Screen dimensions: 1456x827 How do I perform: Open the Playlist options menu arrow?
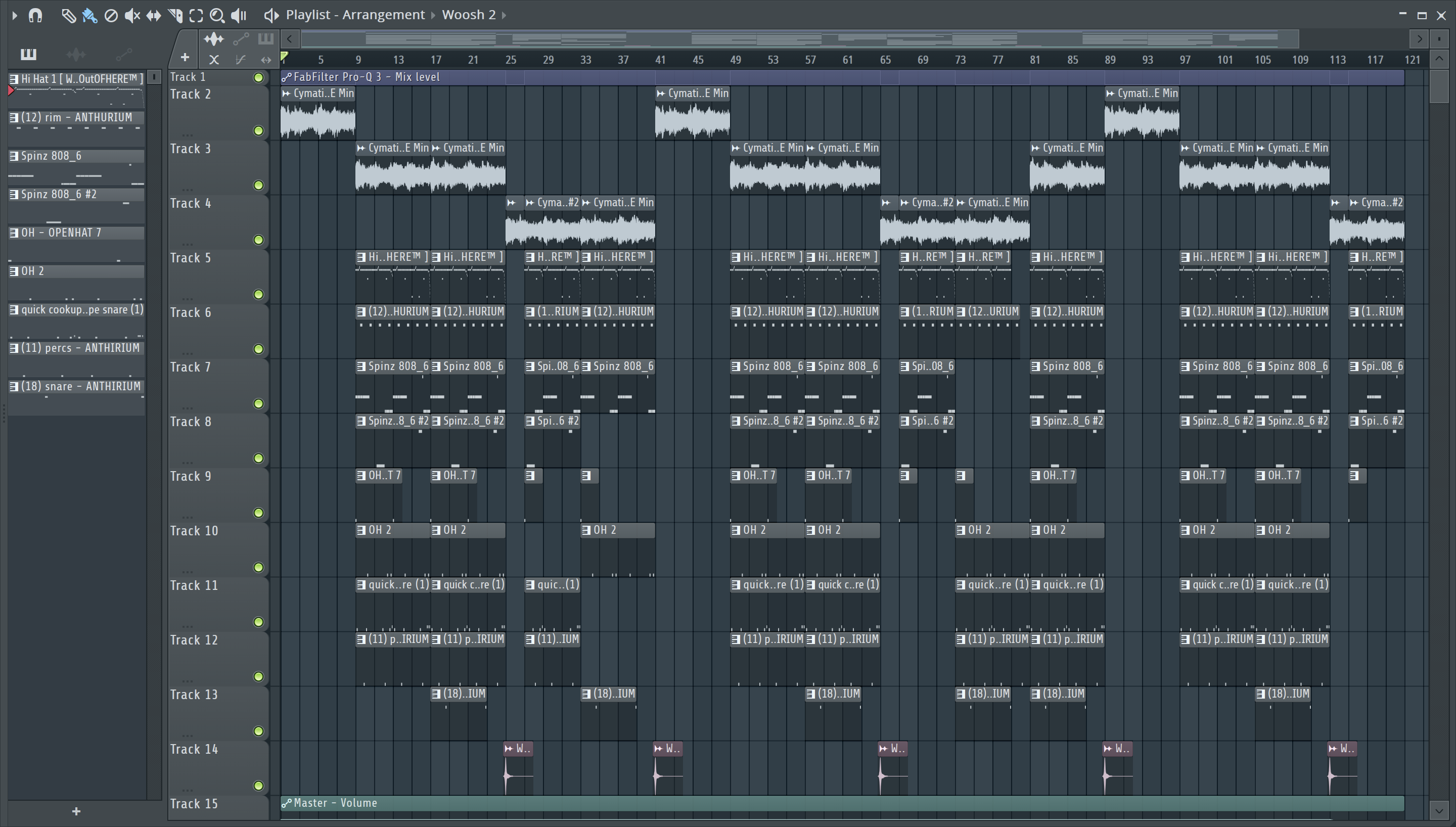15,15
